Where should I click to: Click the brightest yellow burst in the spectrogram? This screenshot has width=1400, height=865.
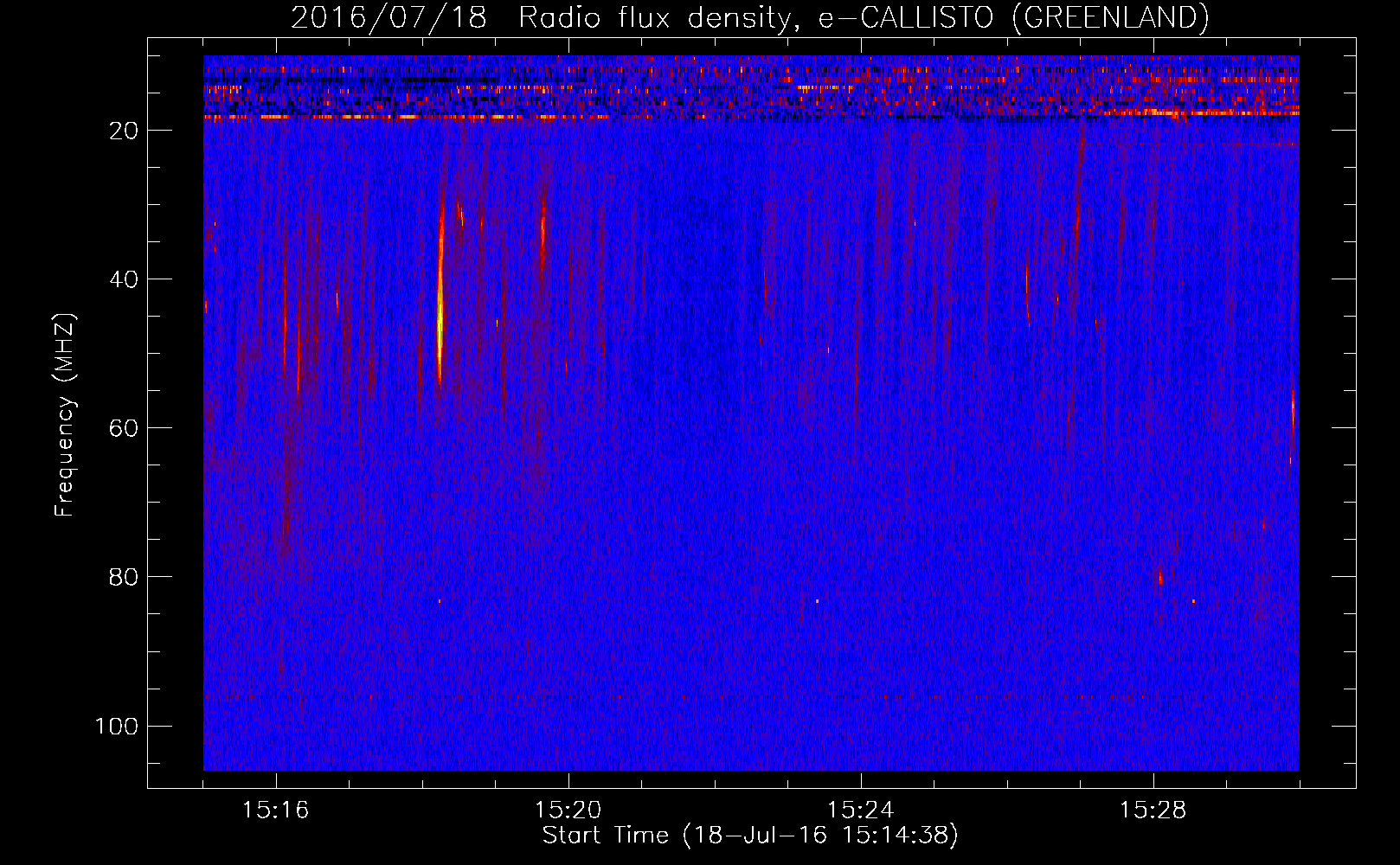pyautogui.click(x=440, y=320)
